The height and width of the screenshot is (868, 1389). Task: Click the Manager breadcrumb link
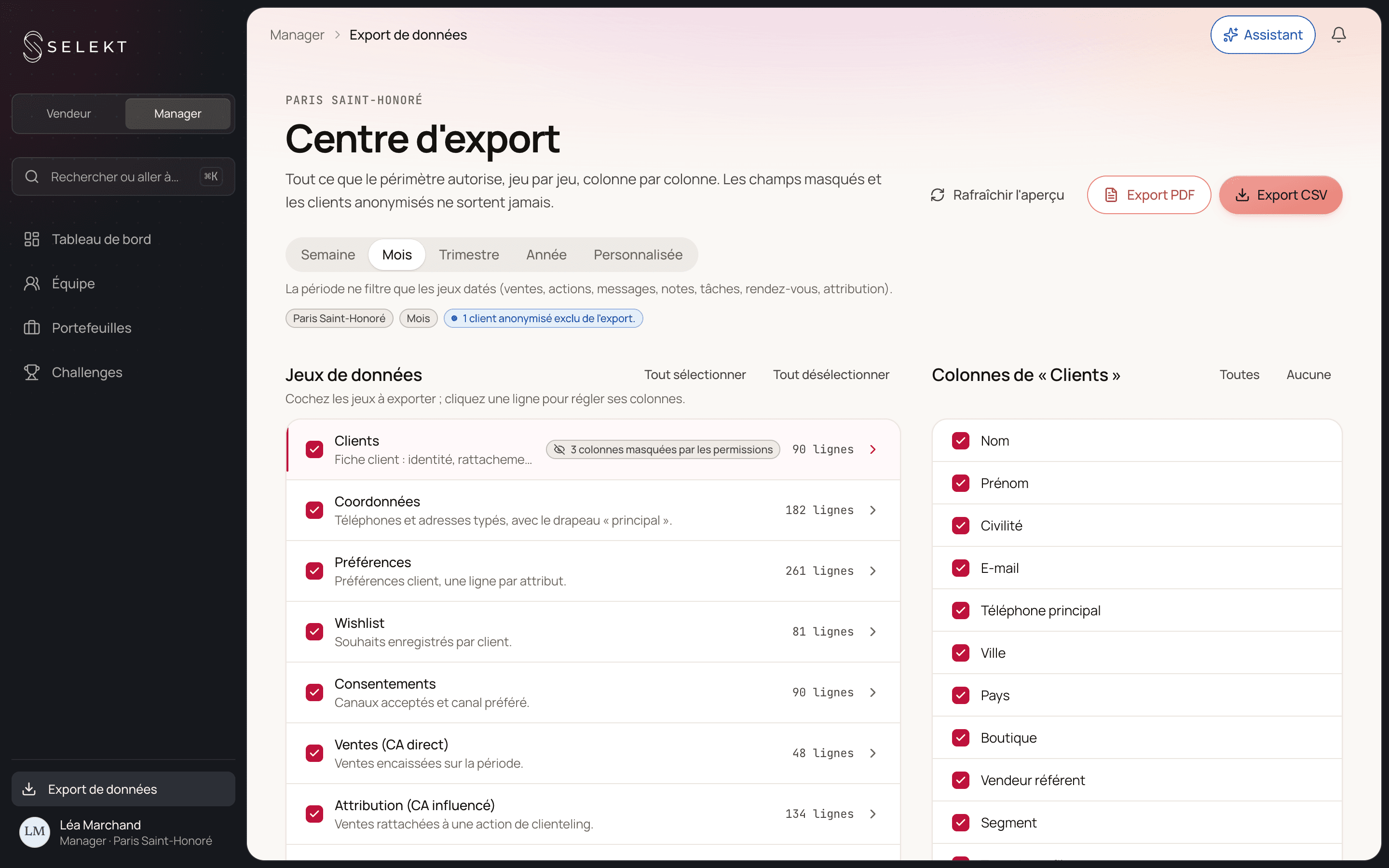point(297,35)
